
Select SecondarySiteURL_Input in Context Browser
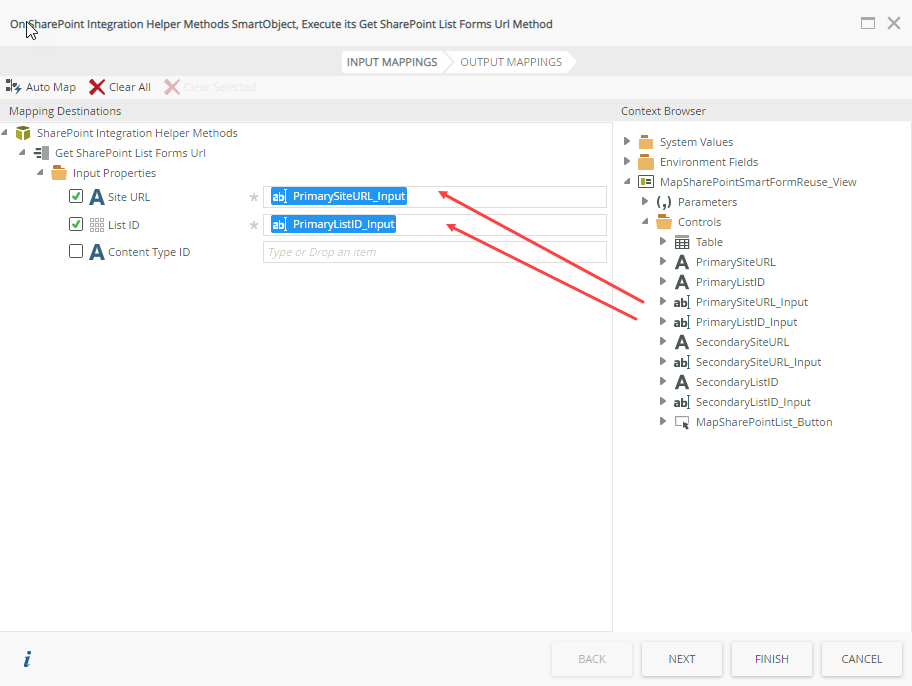(x=758, y=362)
